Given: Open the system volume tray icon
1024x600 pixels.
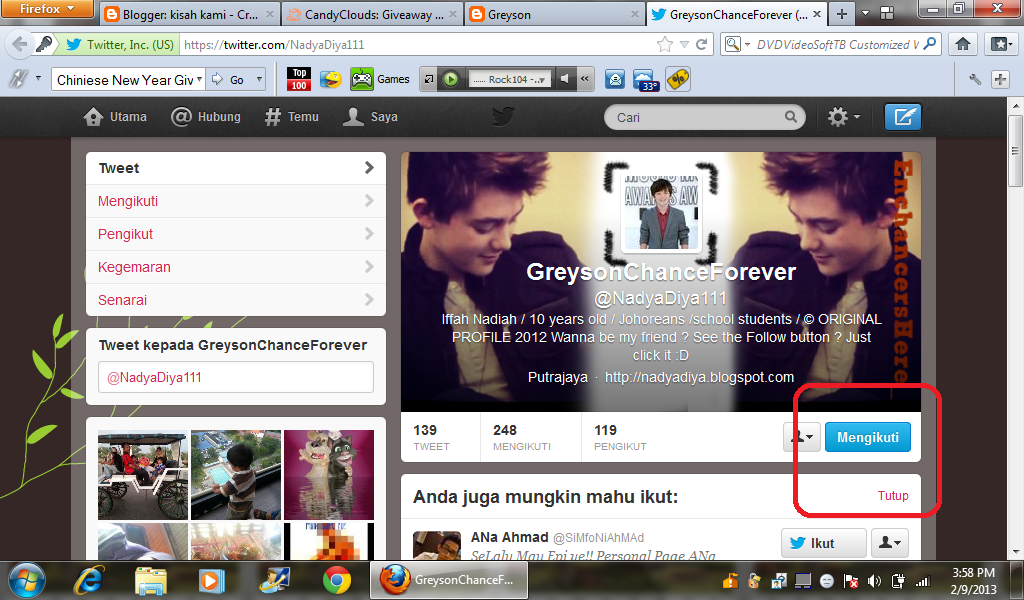Looking at the screenshot, I should click(874, 580).
